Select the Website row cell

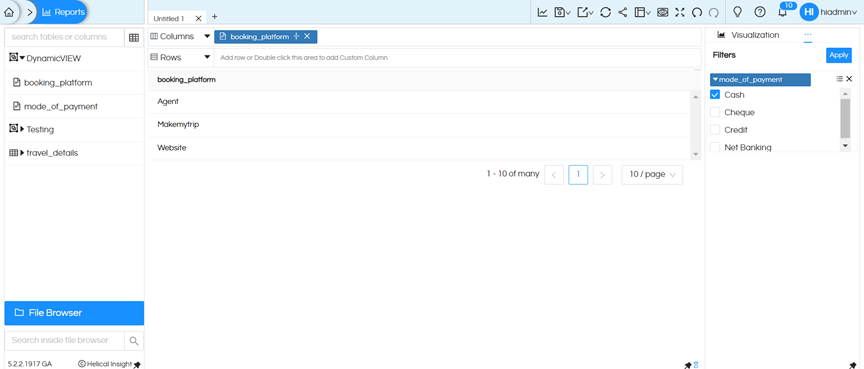(420, 148)
